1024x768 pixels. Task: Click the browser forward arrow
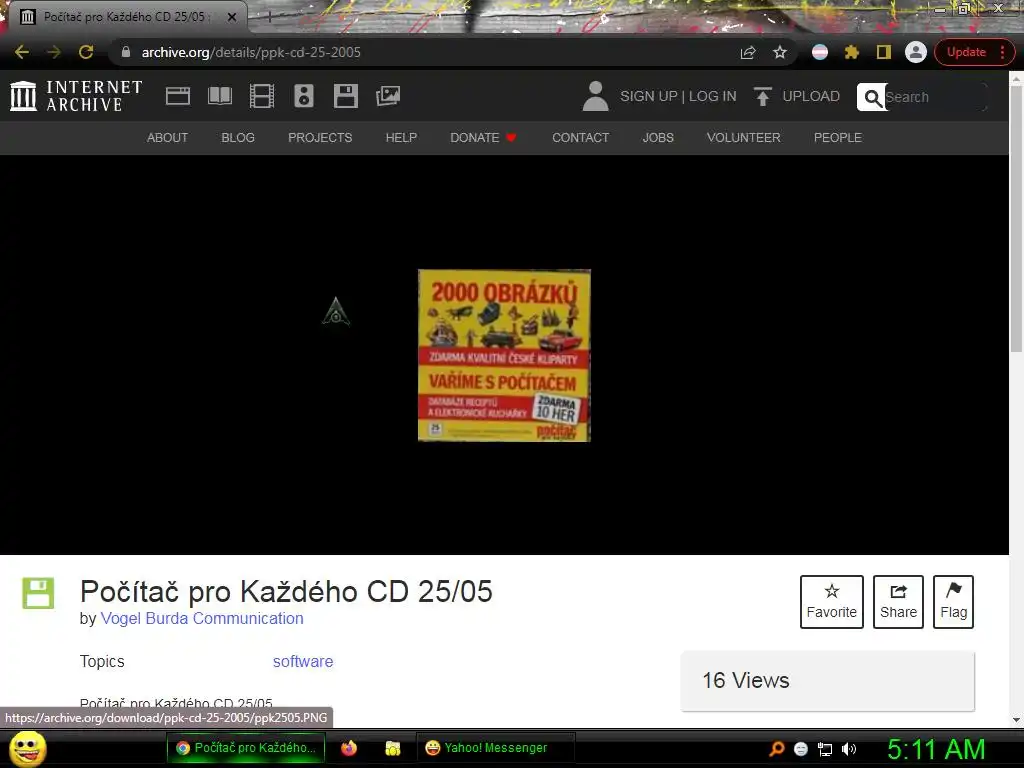coord(54,52)
